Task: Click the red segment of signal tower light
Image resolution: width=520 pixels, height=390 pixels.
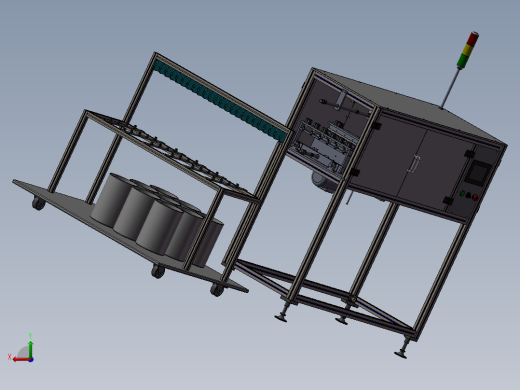Action: (473, 38)
